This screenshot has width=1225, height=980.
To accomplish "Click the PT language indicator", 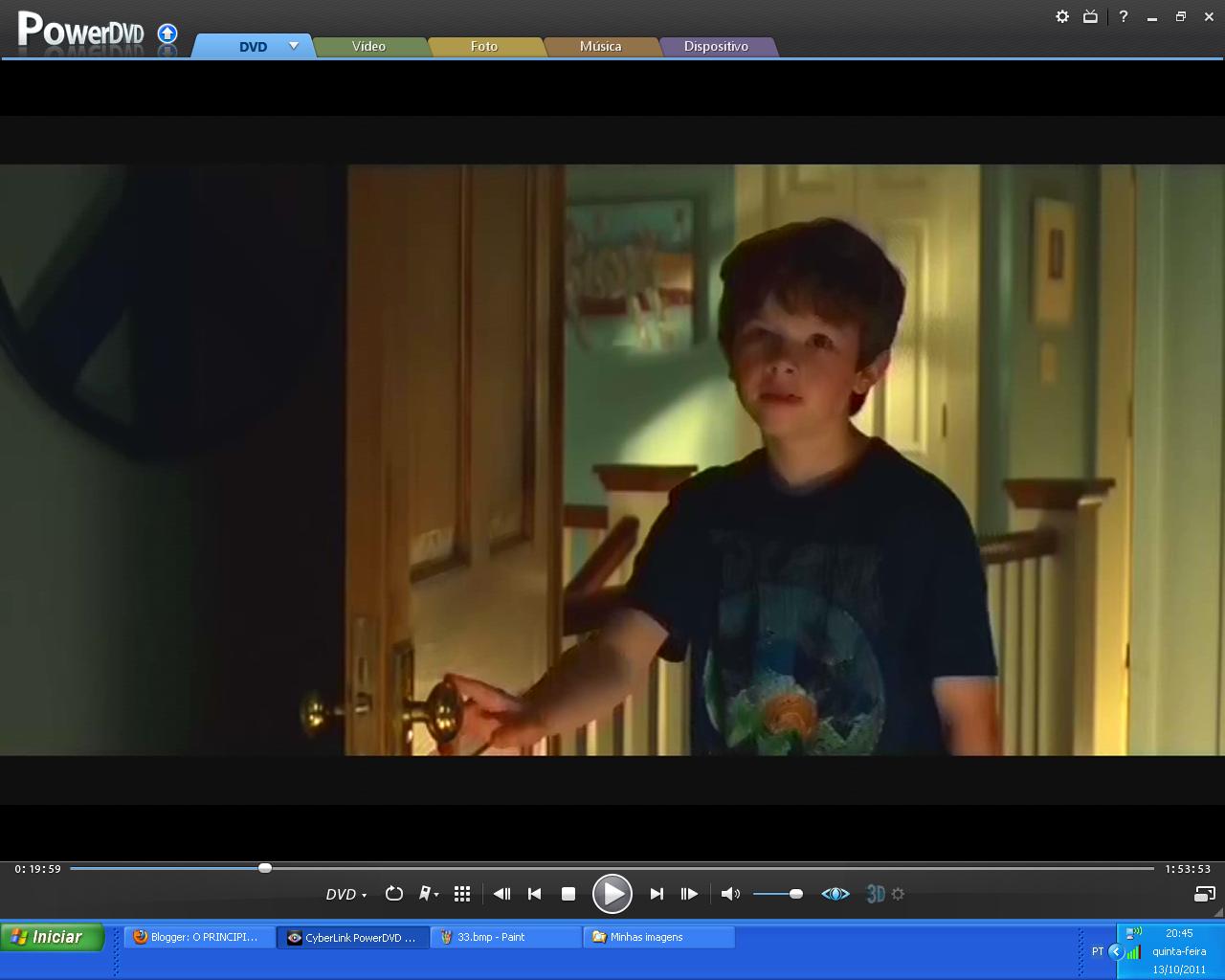I will [1097, 951].
